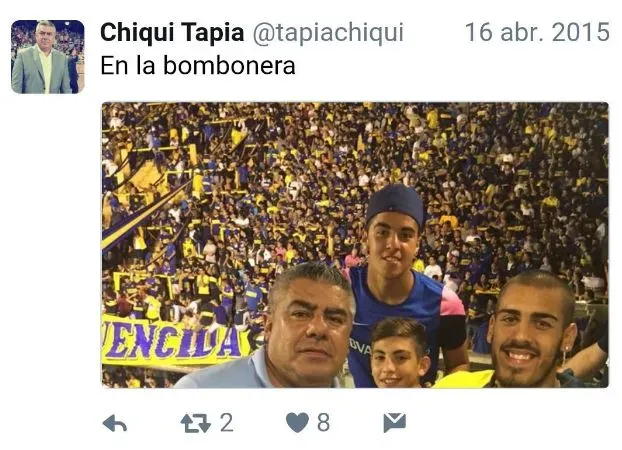Send tweet via direct message envelope icon
The width and height of the screenshot is (622, 450).
[x=395, y=422]
